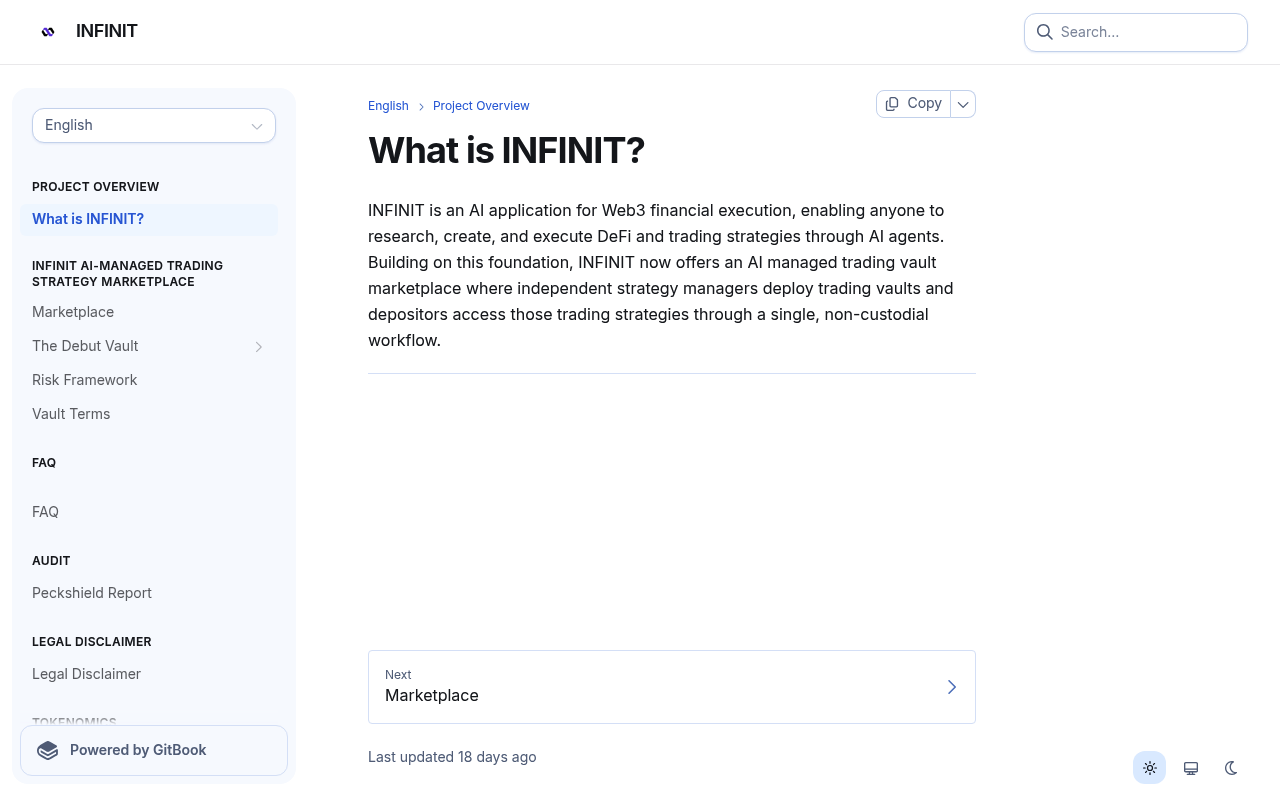The image size is (1280, 800).
Task: Click the Powered by GitBook button
Action: pos(154,750)
